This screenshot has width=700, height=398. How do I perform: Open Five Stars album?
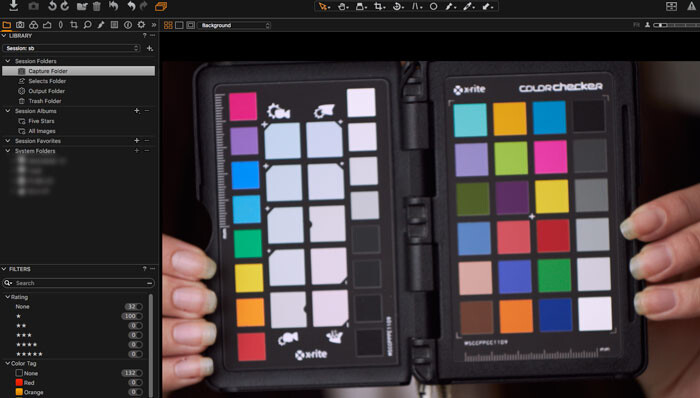(41, 121)
